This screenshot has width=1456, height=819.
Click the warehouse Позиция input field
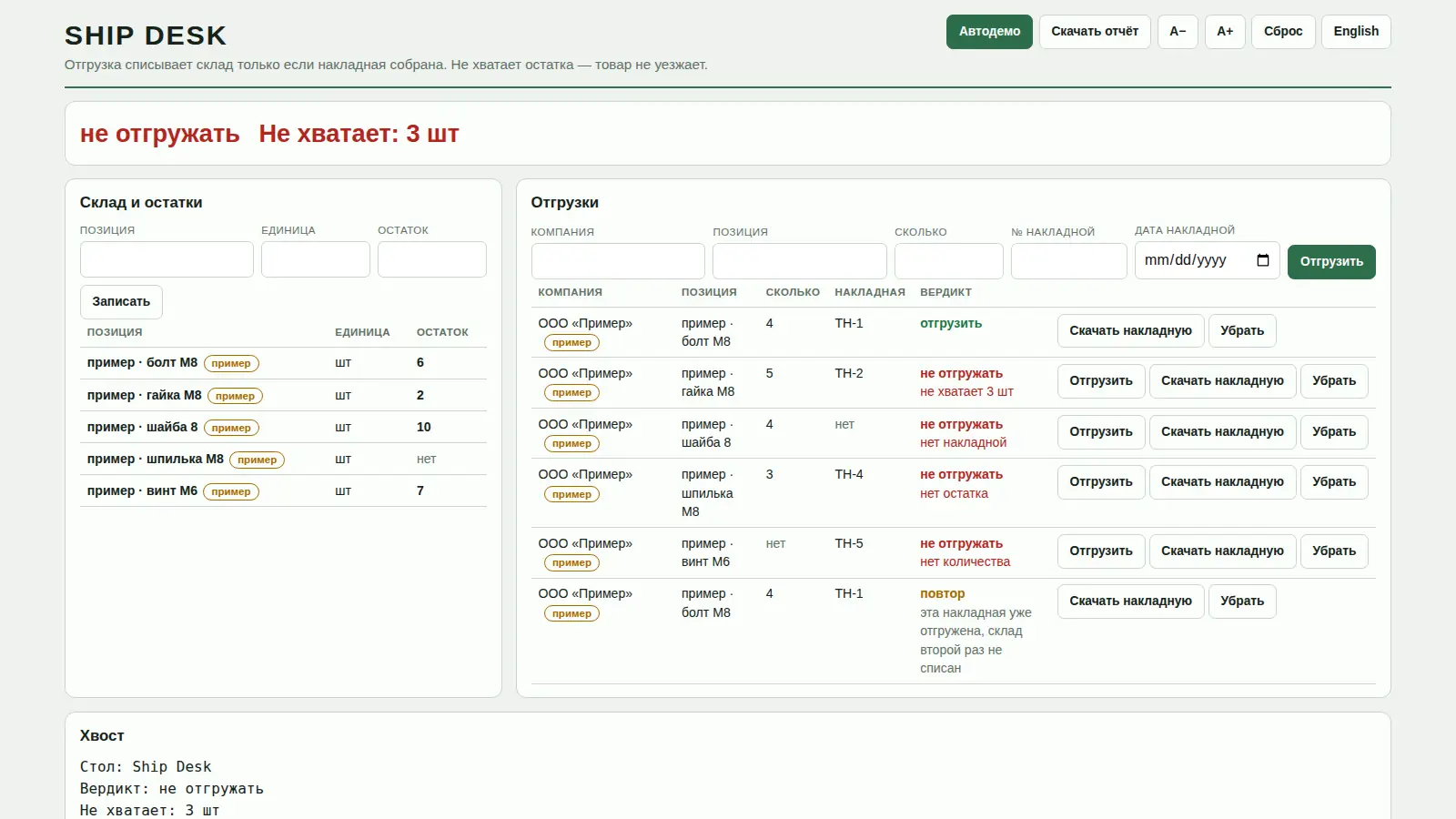[167, 259]
